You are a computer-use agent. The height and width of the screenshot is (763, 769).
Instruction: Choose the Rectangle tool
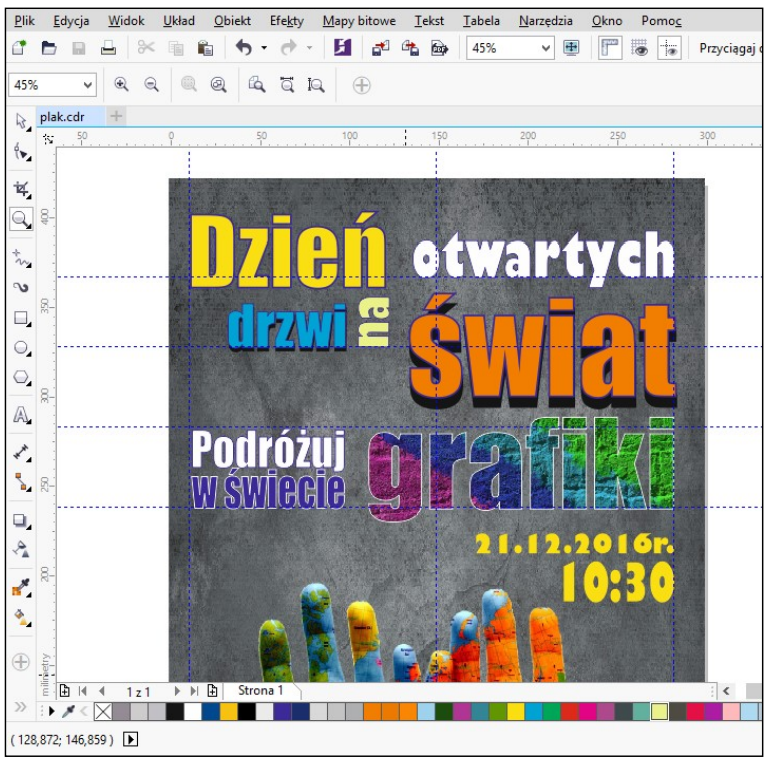pos(21,318)
